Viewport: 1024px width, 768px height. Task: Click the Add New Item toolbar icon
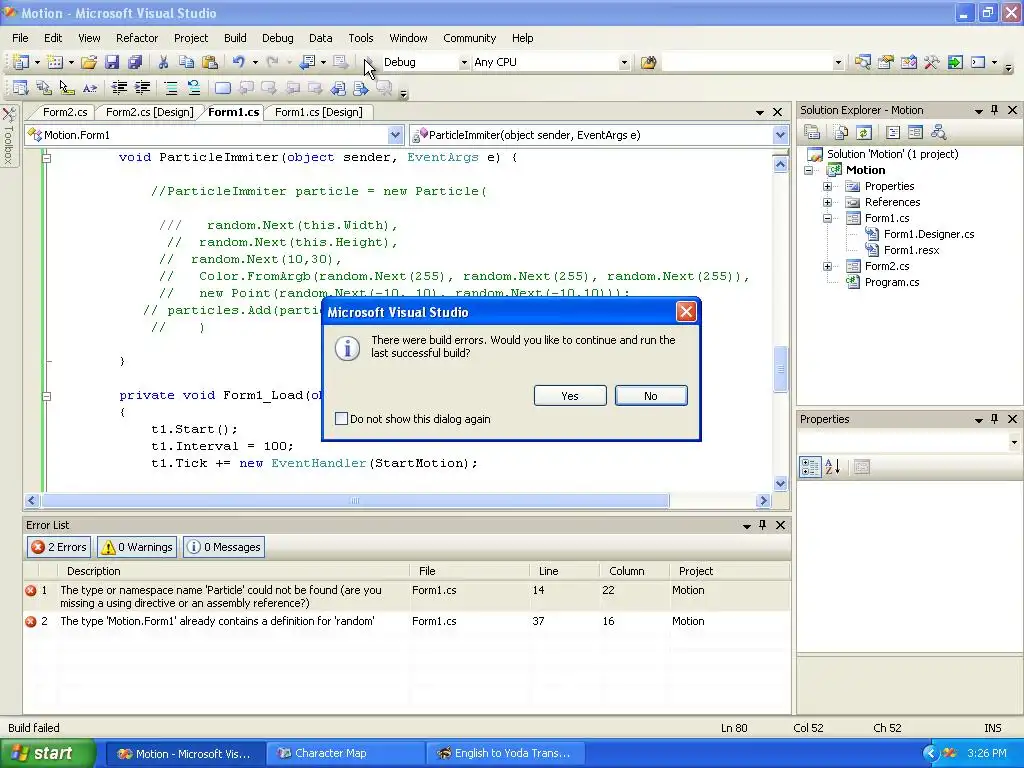tap(55, 62)
